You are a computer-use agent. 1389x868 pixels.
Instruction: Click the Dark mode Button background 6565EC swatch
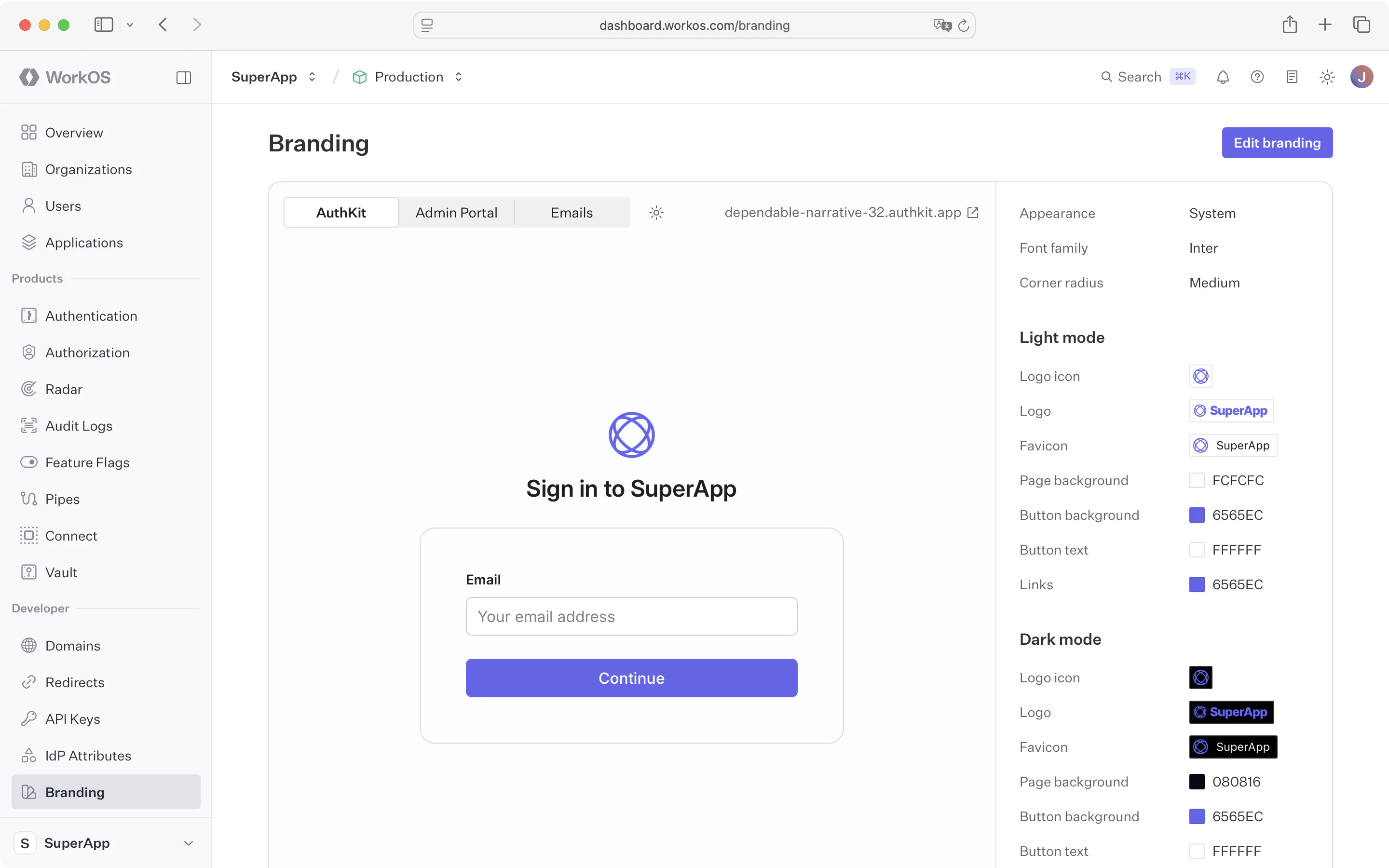(1197, 816)
